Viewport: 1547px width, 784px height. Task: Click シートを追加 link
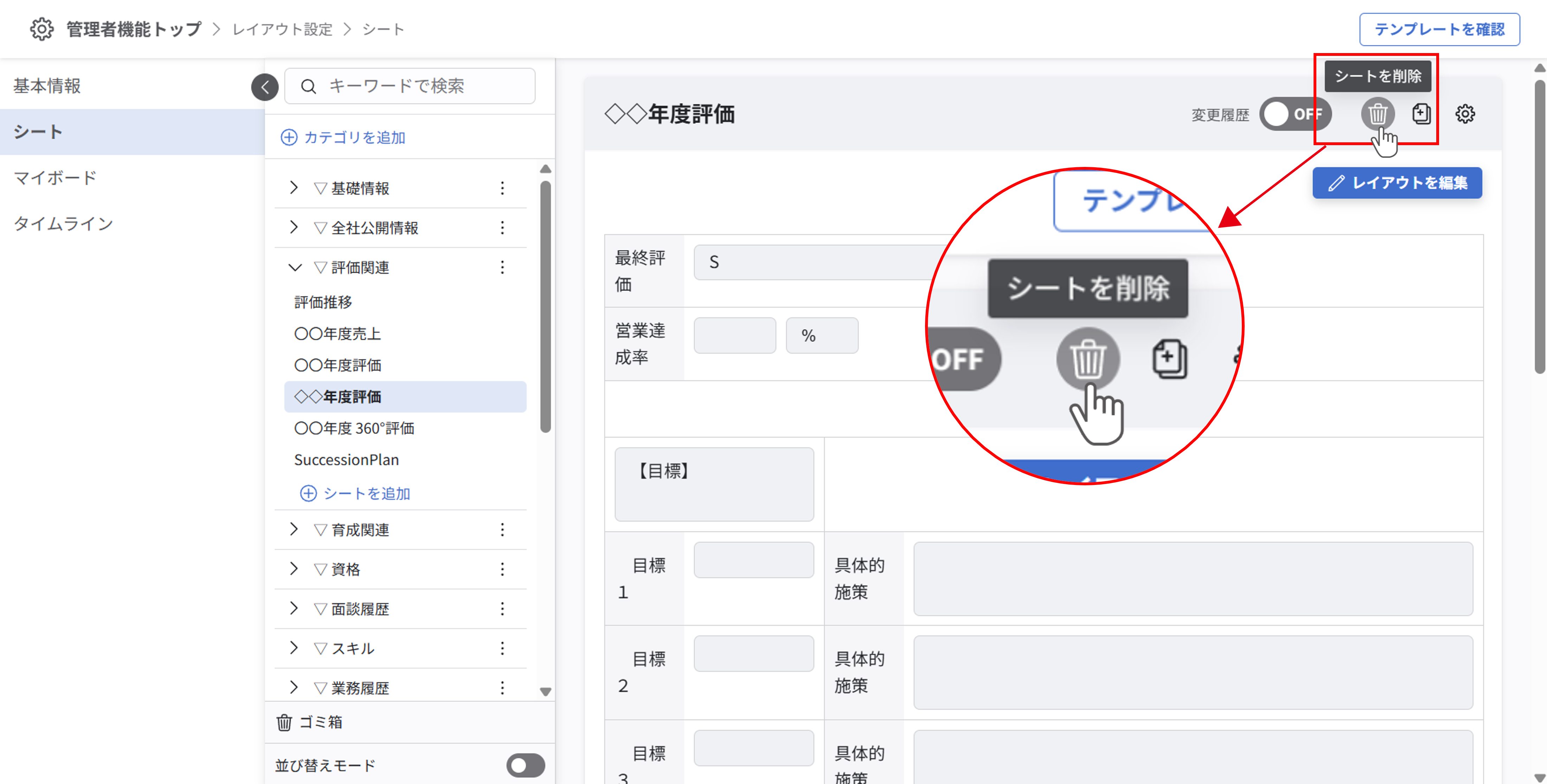(355, 493)
